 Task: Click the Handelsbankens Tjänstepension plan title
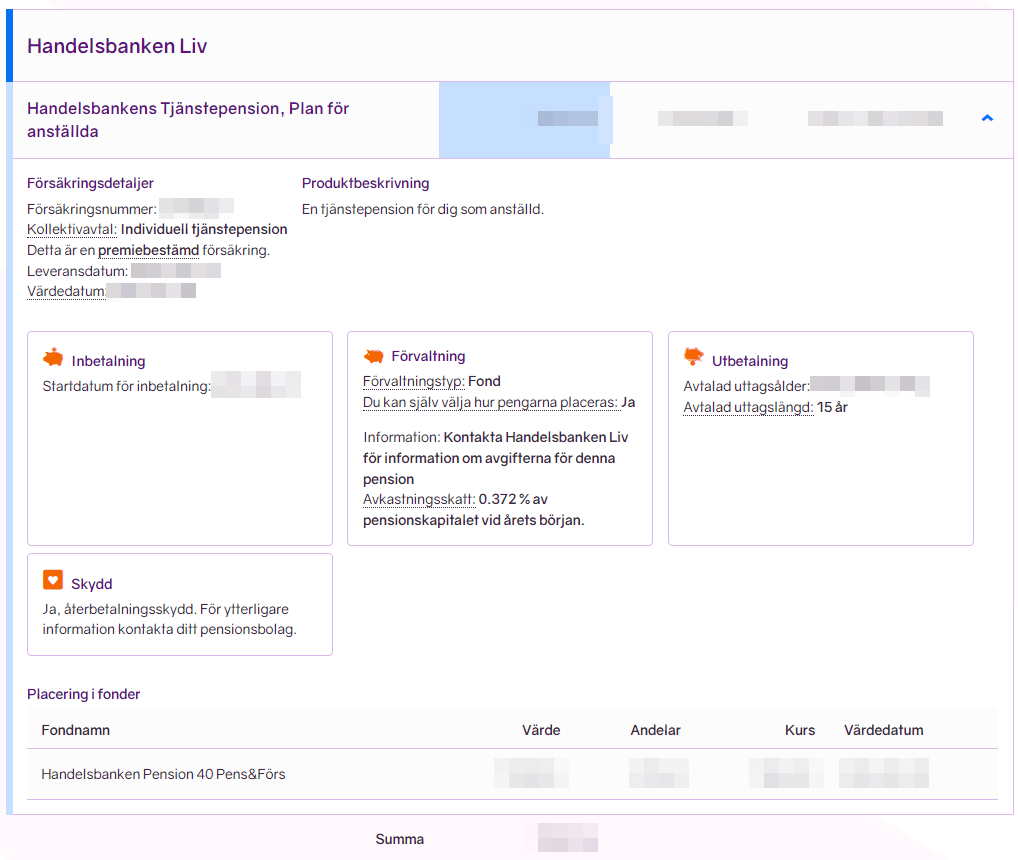pyautogui.click(x=188, y=119)
